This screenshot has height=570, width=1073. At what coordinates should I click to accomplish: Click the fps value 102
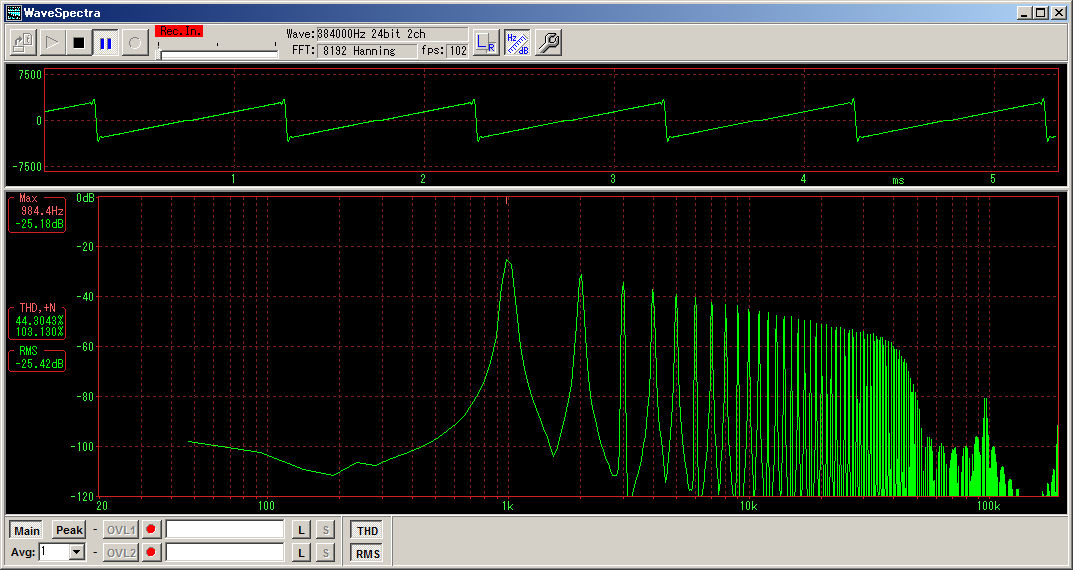457,51
